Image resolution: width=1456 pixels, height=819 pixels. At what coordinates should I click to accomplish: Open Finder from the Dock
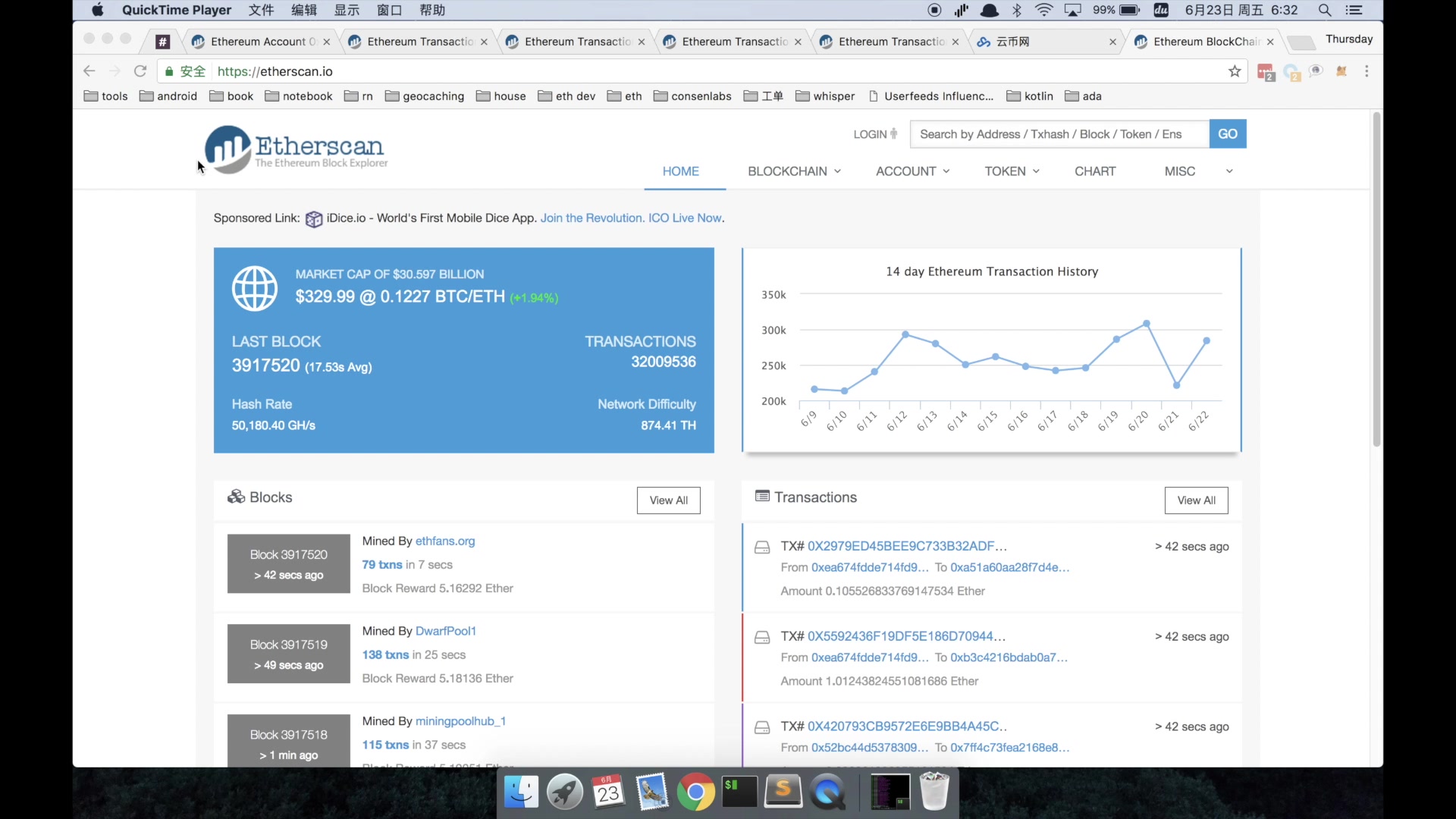tap(521, 792)
